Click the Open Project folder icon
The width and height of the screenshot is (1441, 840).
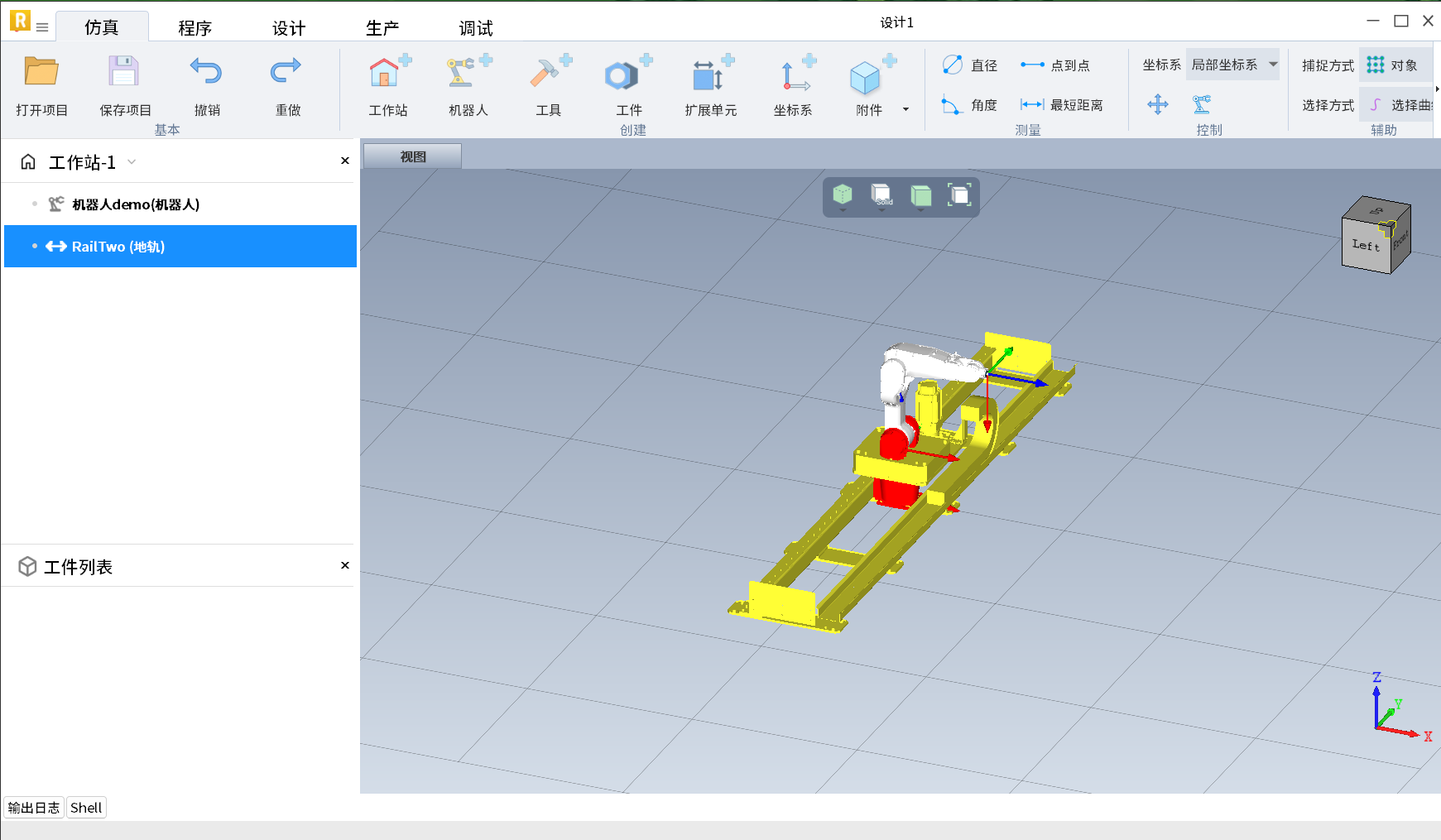click(x=41, y=73)
